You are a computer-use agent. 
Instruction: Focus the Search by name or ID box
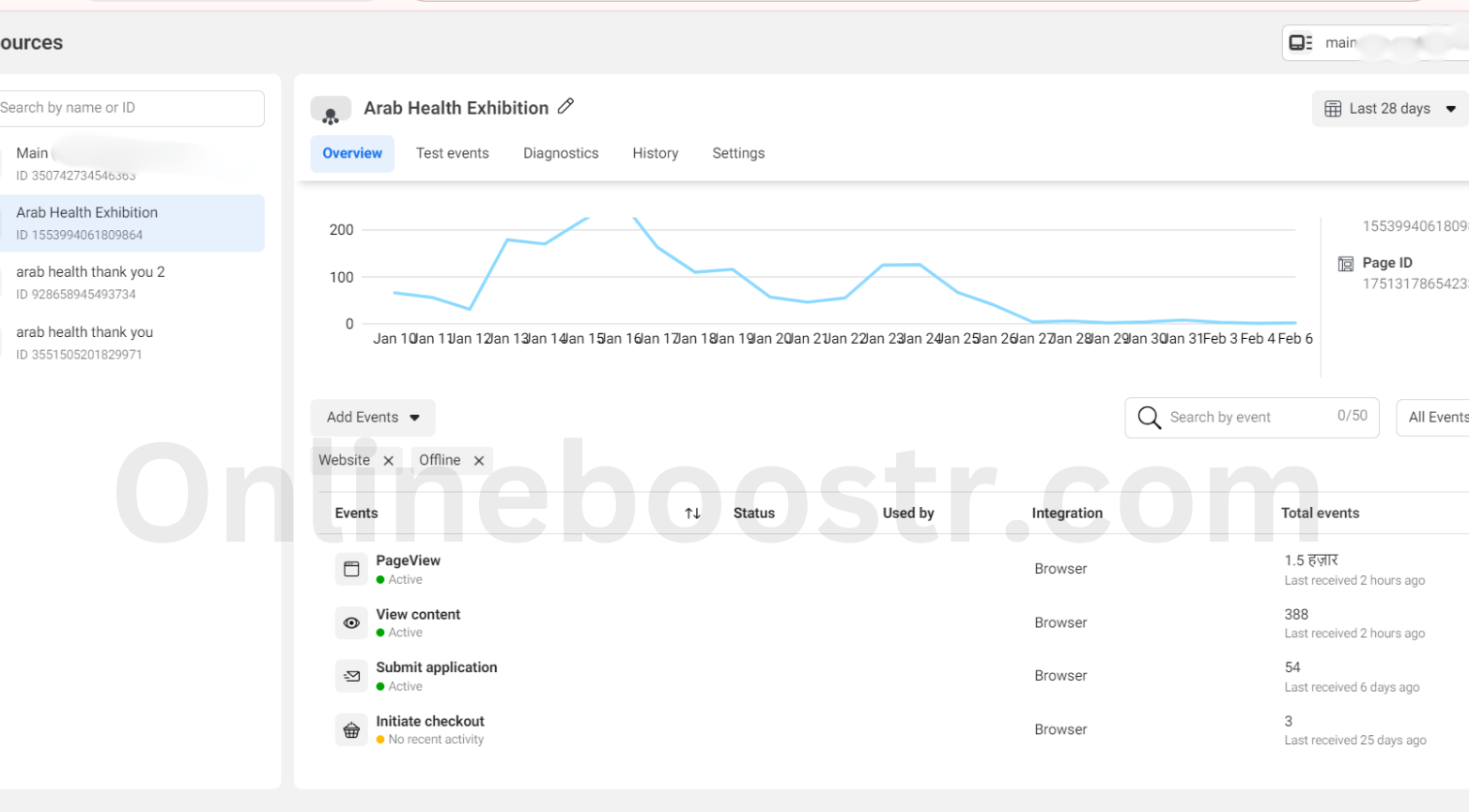130,108
